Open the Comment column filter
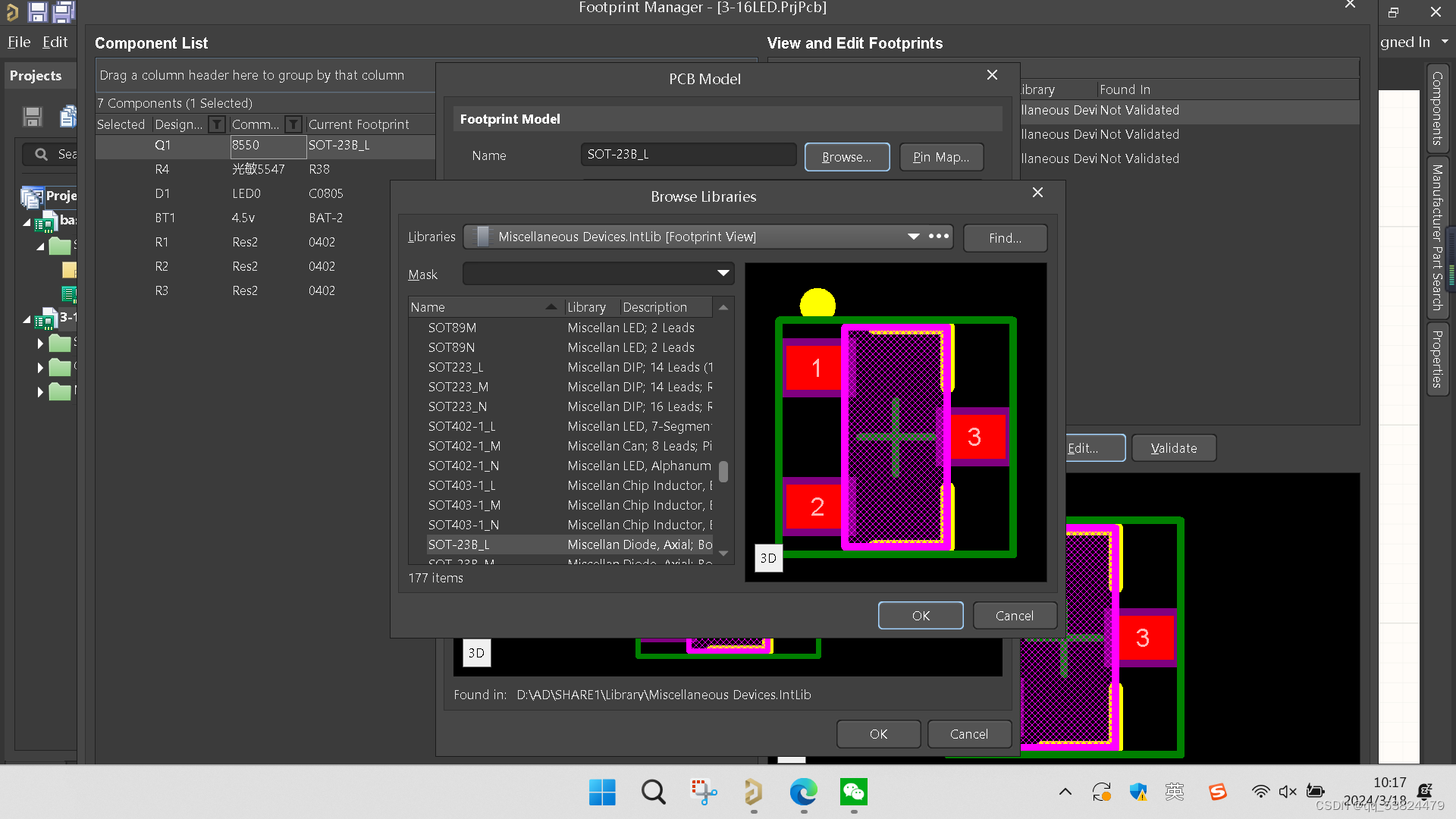This screenshot has height=819, width=1456. 293,124
